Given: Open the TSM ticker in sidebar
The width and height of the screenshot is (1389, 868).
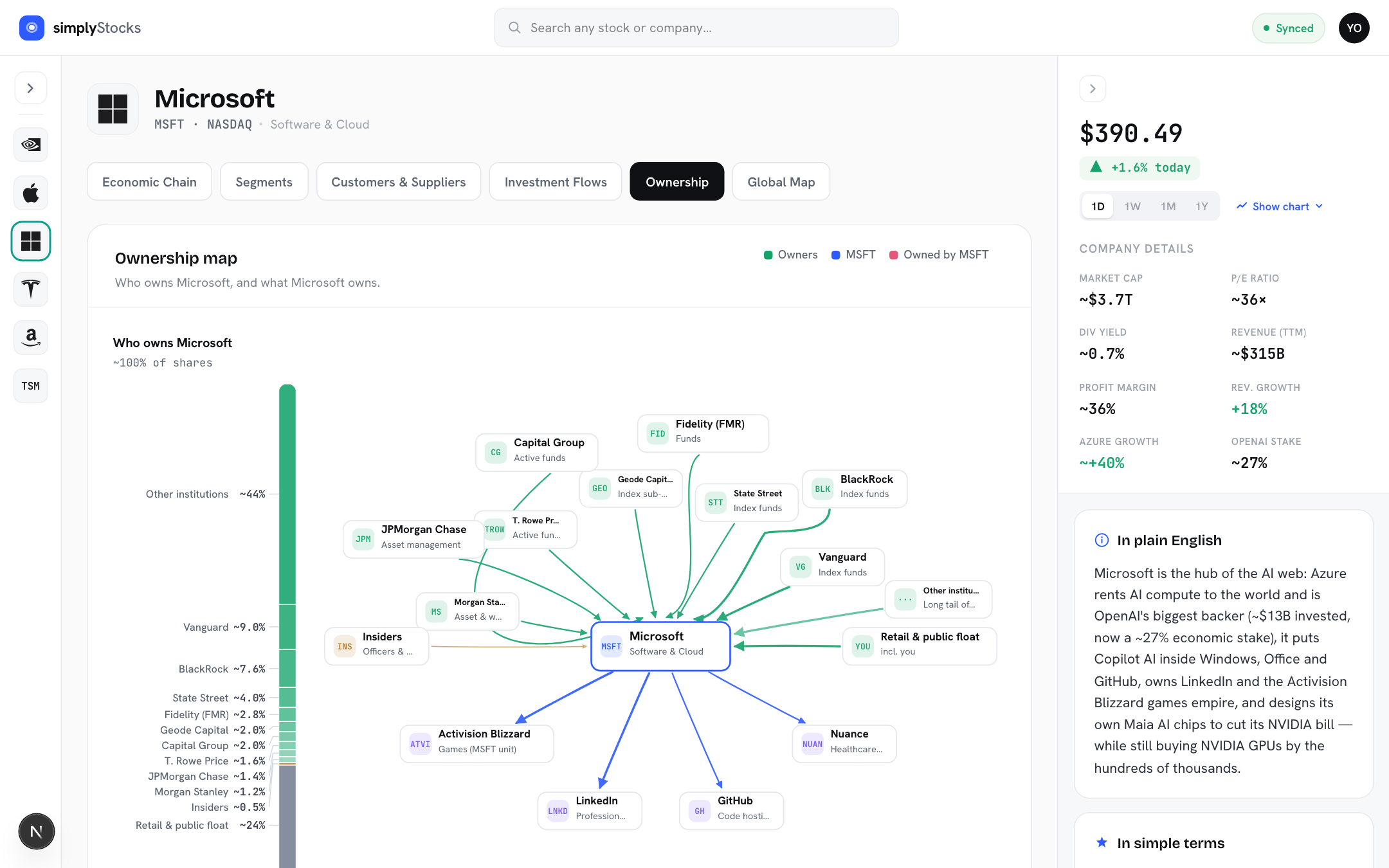Looking at the screenshot, I should pyautogui.click(x=31, y=386).
